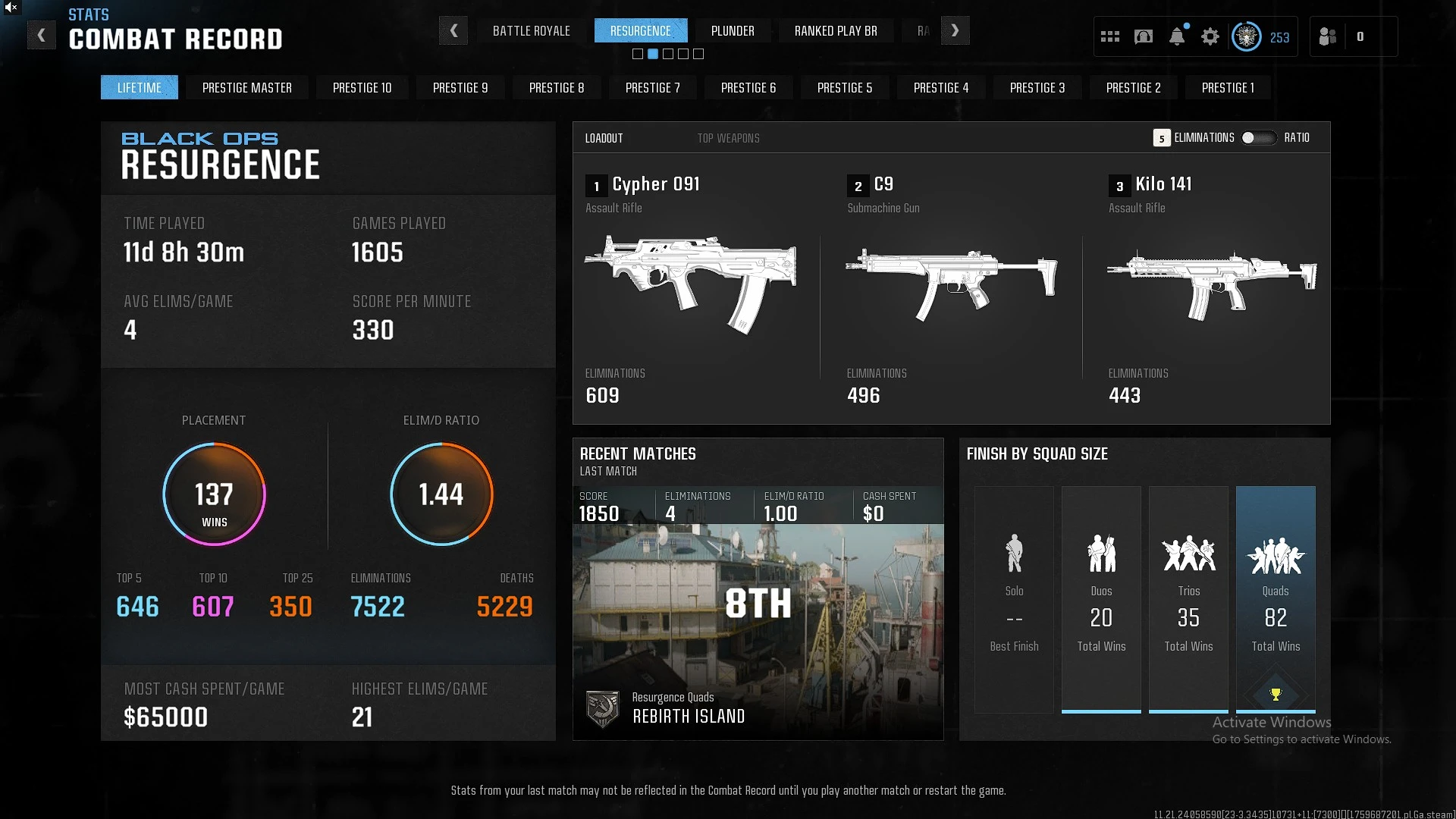Open the friends social icon
The width and height of the screenshot is (1456, 819).
click(1327, 36)
